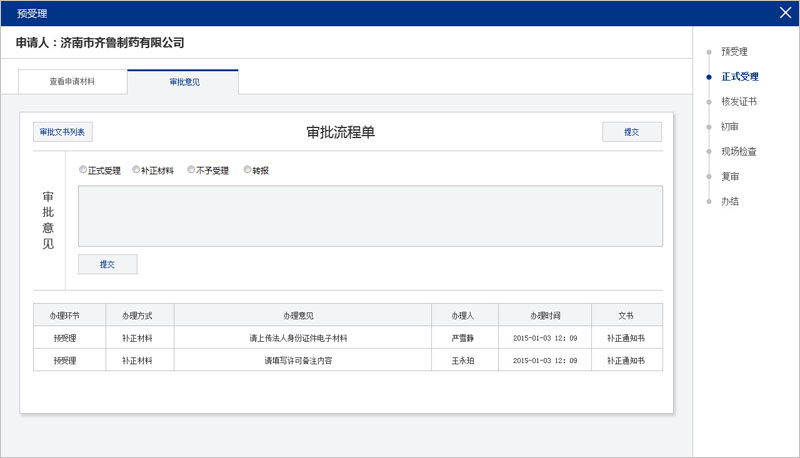Open the 审批文书列表 button
Screen dimensions: 800x458
pyautogui.click(x=63, y=132)
